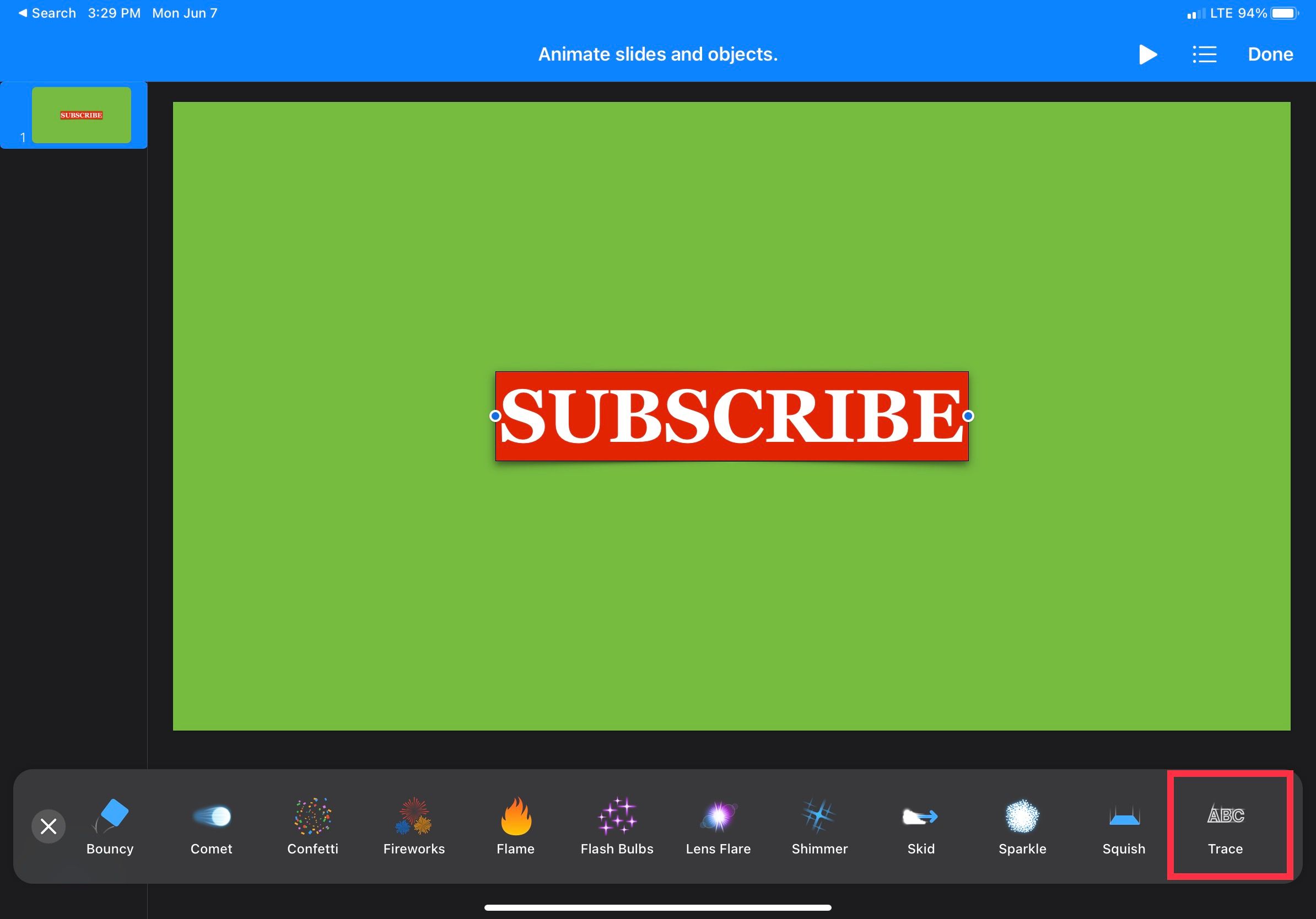Select the Comet animation effect
Image resolution: width=1316 pixels, height=919 pixels.
[210, 826]
